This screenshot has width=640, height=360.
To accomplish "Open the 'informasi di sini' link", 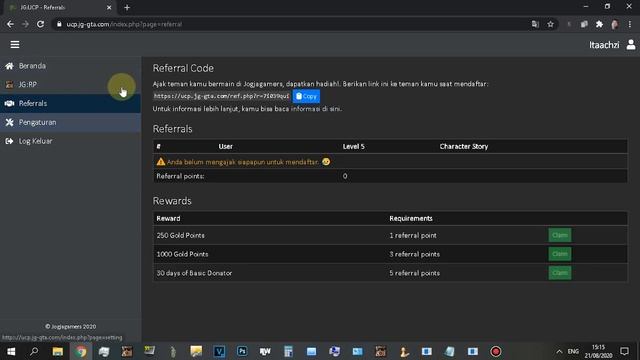I will [x=316, y=109].
